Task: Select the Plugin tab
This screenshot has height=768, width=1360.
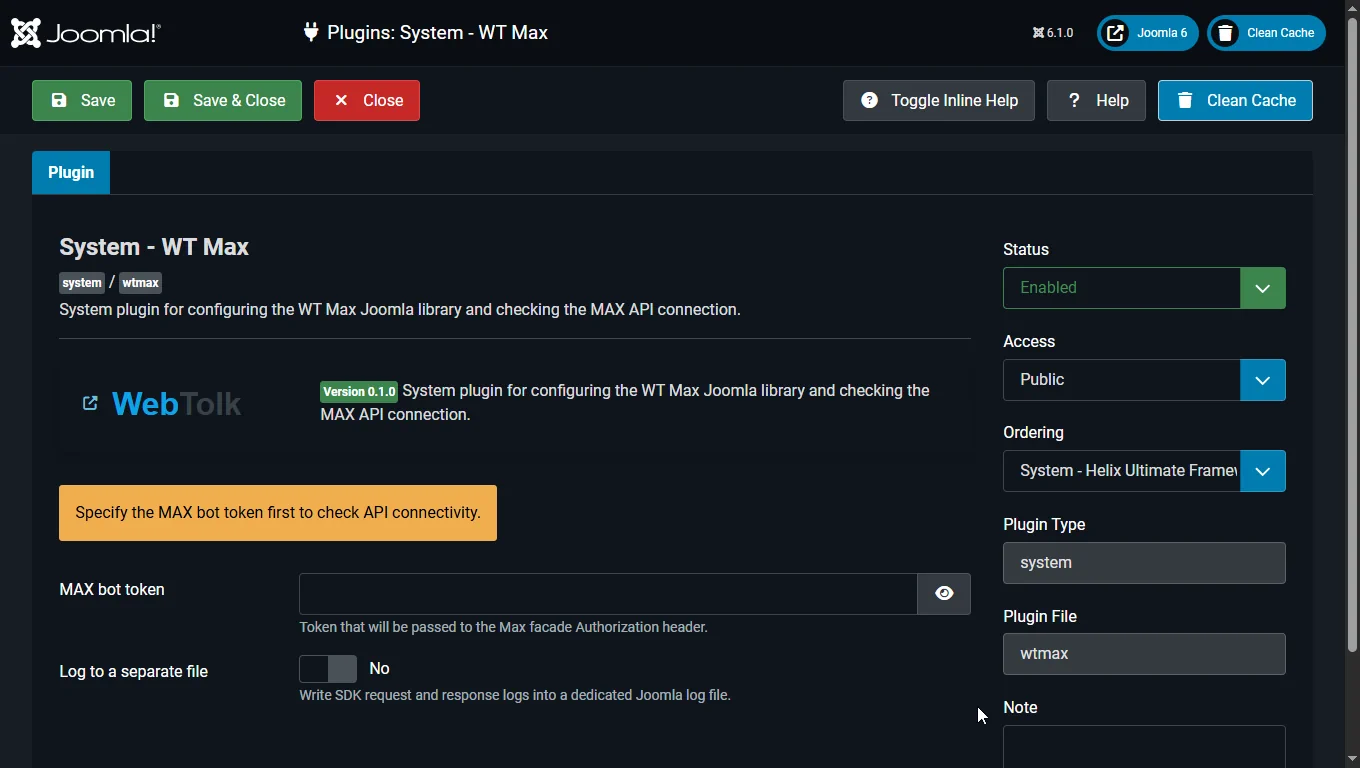Action: (71, 172)
